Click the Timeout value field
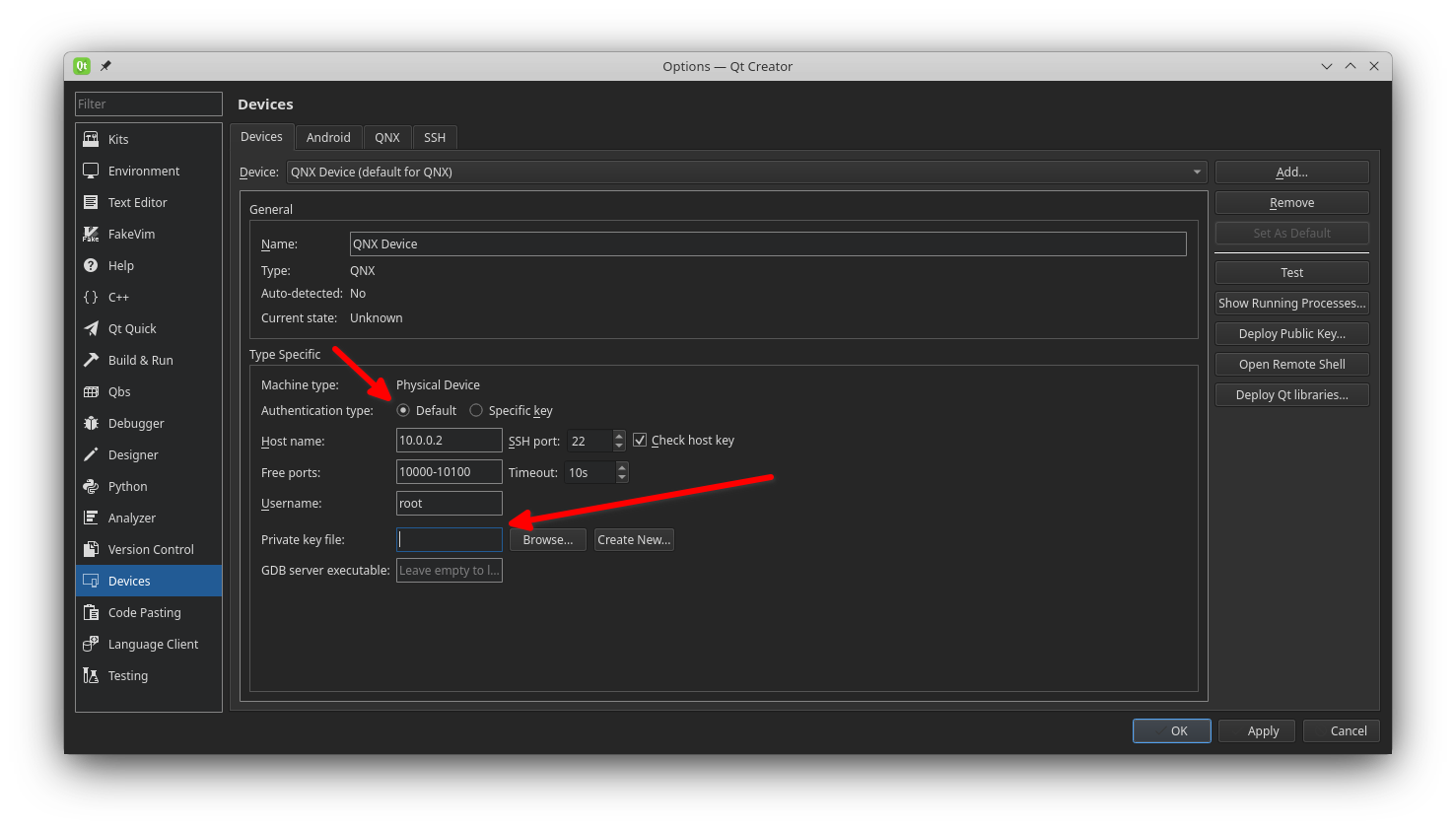Screen dimensions: 1456x830 (589, 472)
